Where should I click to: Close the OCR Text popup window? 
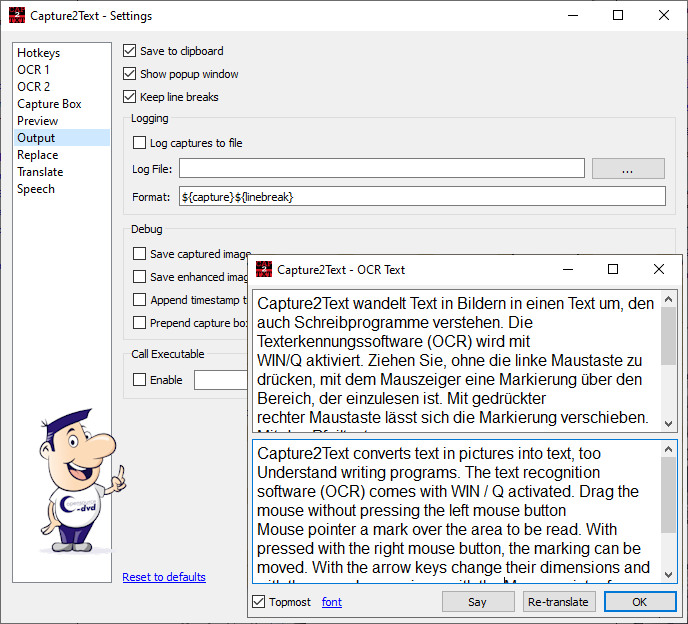point(659,269)
